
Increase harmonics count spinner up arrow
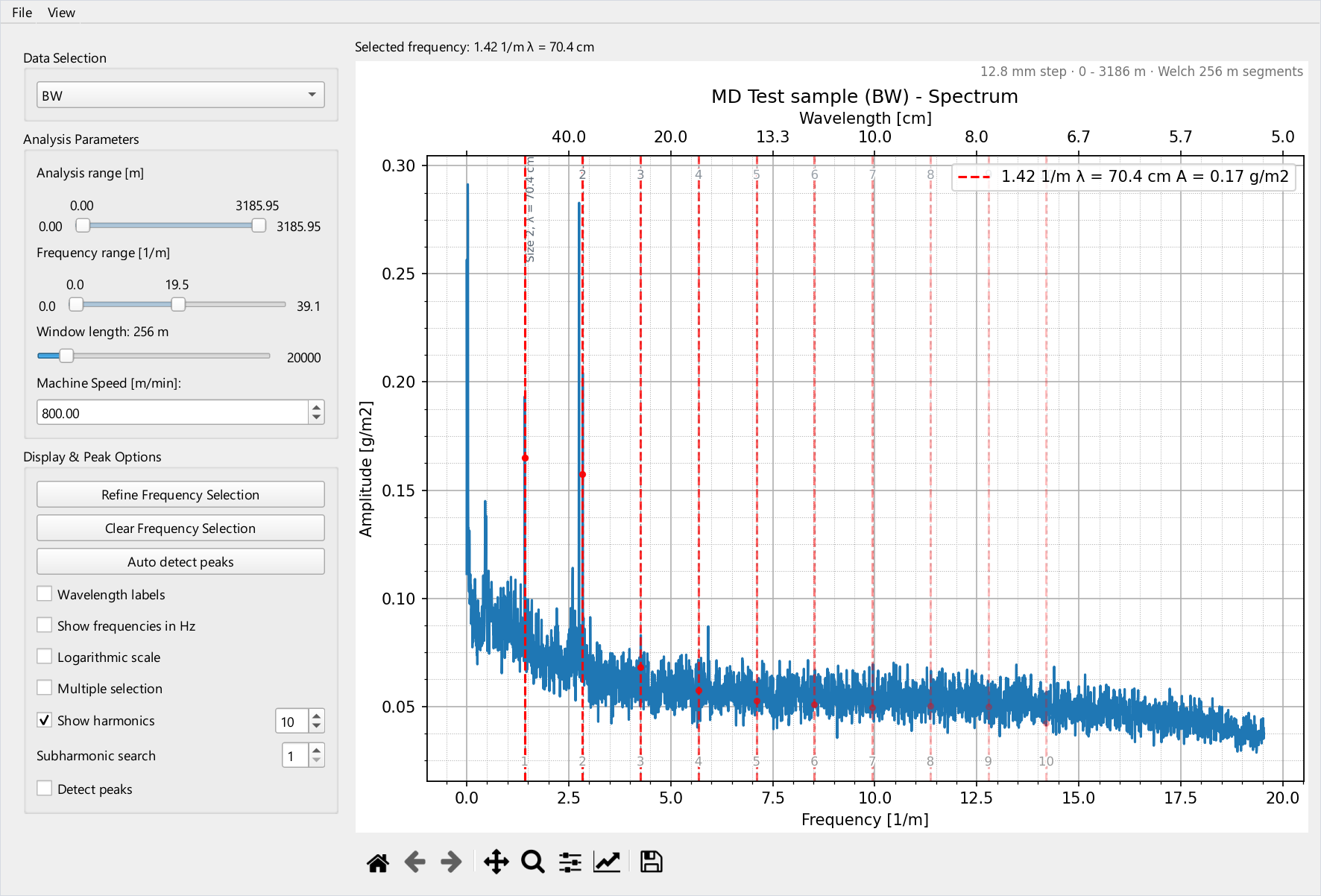(x=317, y=716)
